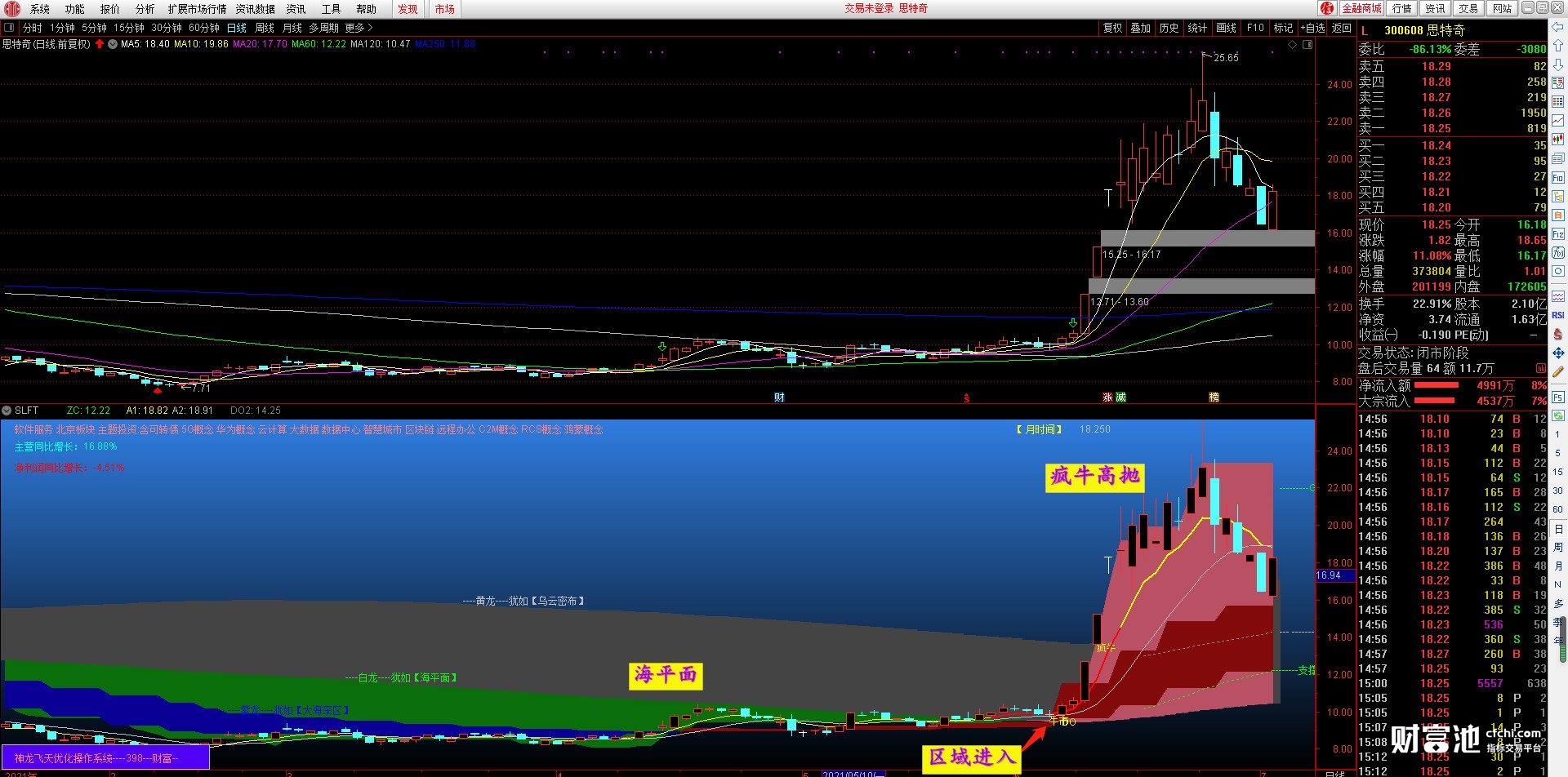
Task: Open the 历史 history menu
Action: [x=1169, y=28]
